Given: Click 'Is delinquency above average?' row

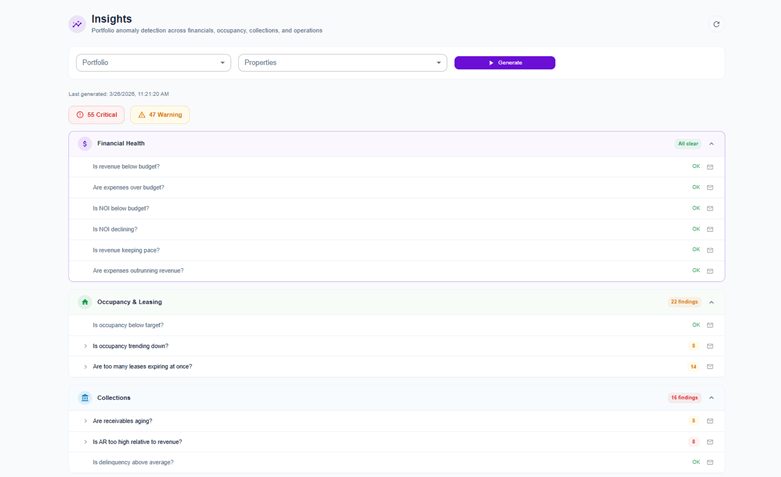Looking at the screenshot, I should (133, 462).
